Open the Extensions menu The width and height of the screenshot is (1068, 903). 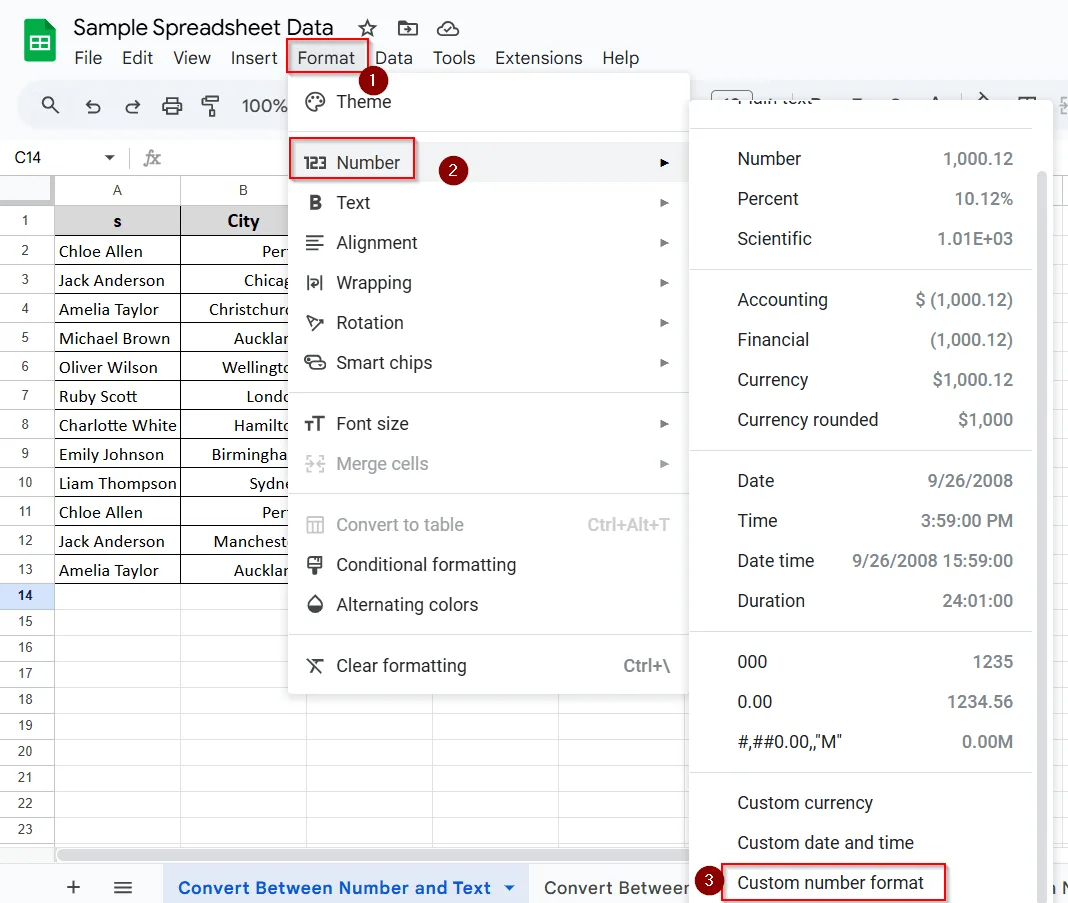[x=539, y=58]
